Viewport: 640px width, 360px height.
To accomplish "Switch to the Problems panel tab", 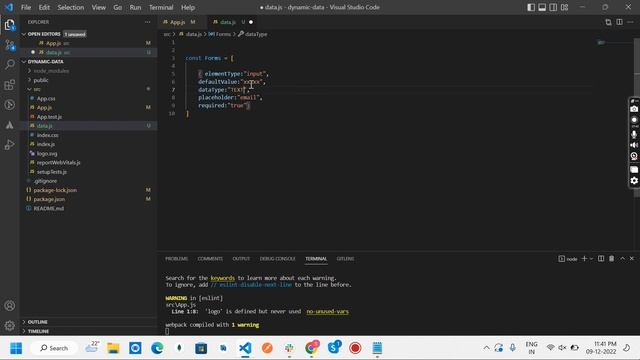I will 176,259.
